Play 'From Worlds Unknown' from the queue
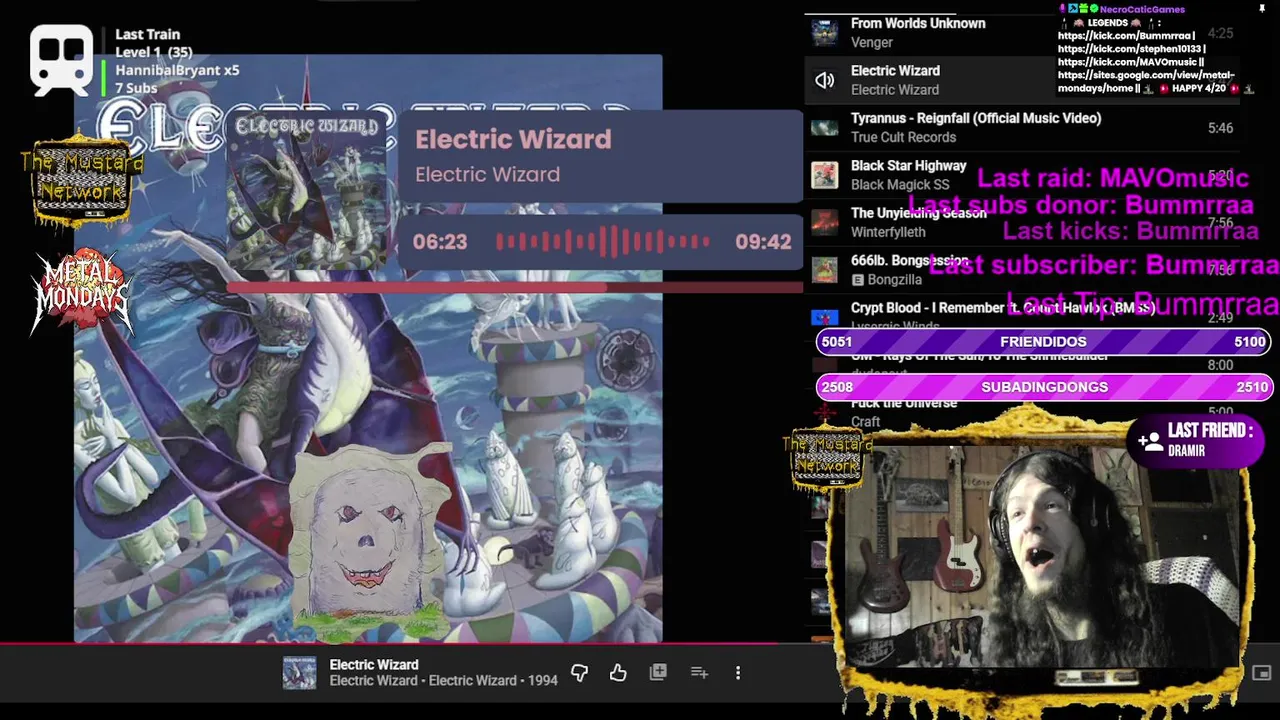 pyautogui.click(x=918, y=23)
